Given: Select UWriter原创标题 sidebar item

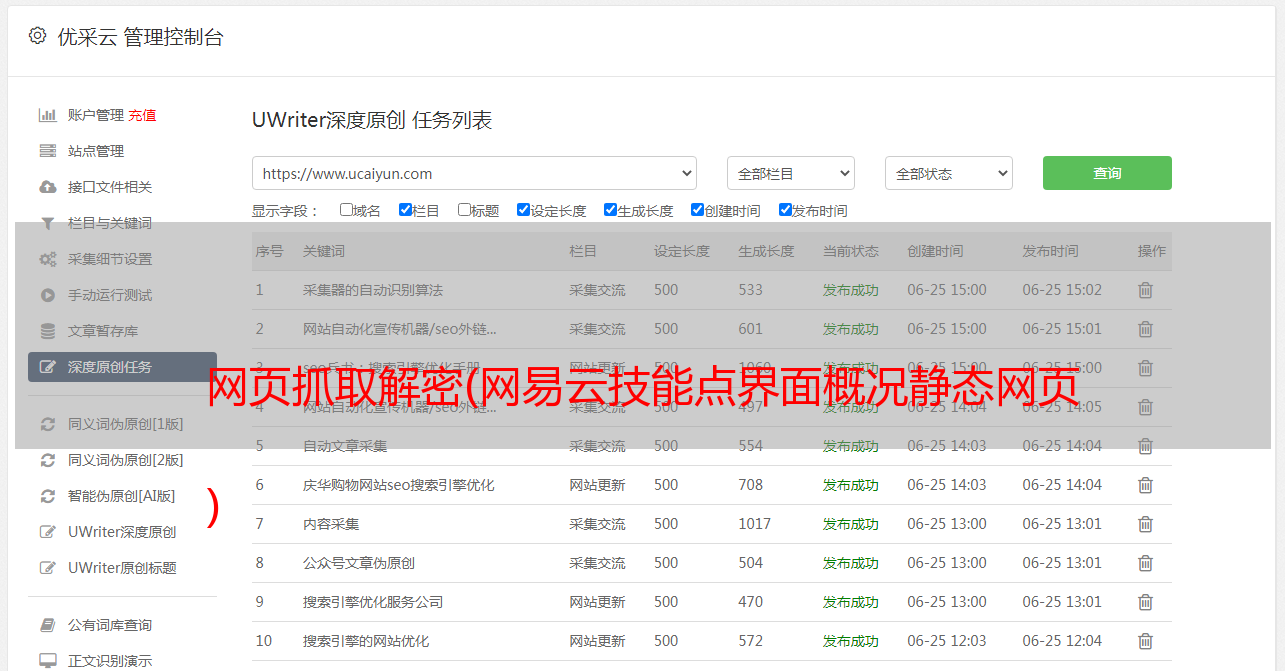Looking at the screenshot, I should (122, 568).
